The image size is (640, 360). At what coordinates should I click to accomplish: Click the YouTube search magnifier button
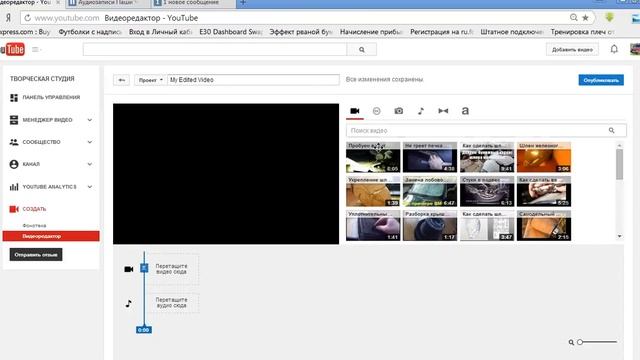click(362, 49)
